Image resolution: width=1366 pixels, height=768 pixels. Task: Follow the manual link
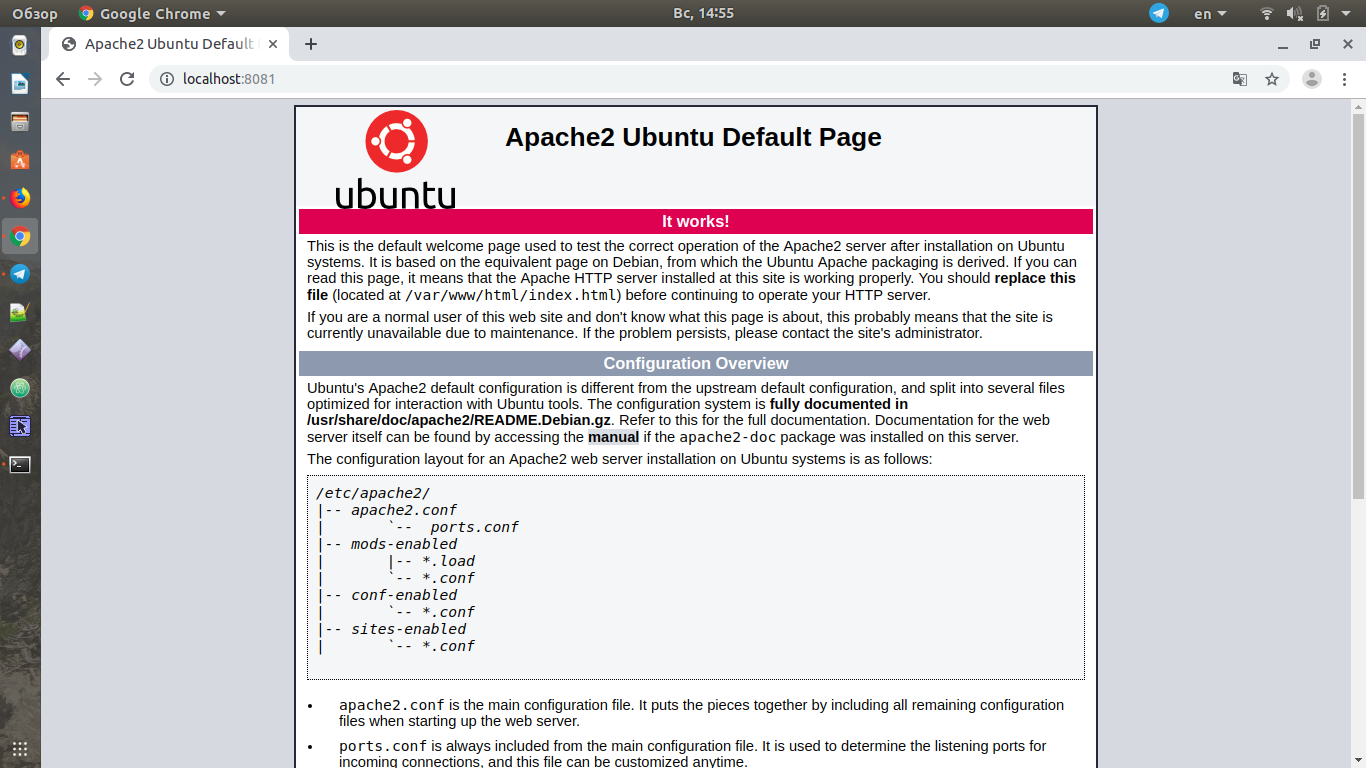(613, 437)
